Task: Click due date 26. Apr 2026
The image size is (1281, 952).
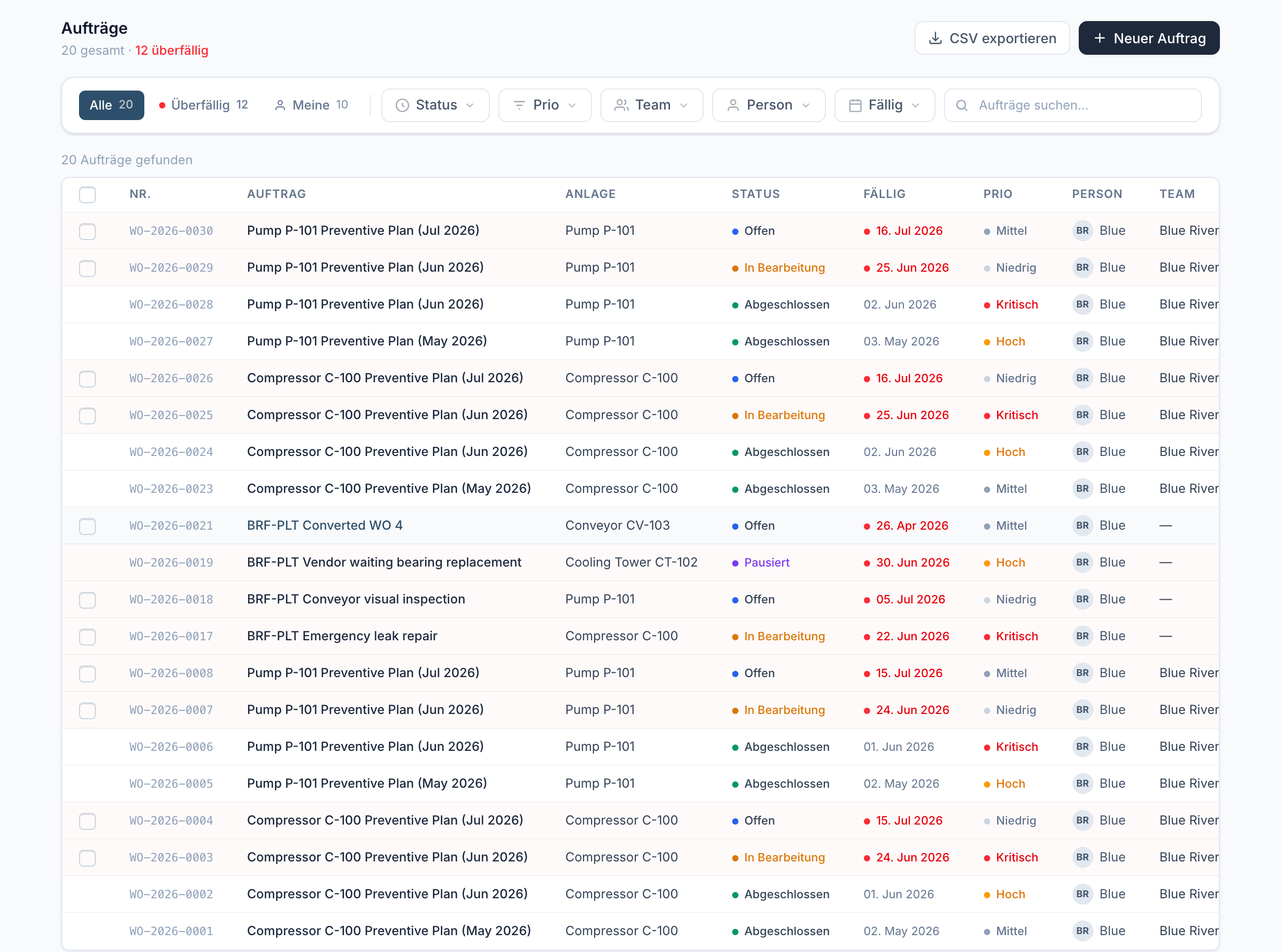Action: (x=905, y=525)
